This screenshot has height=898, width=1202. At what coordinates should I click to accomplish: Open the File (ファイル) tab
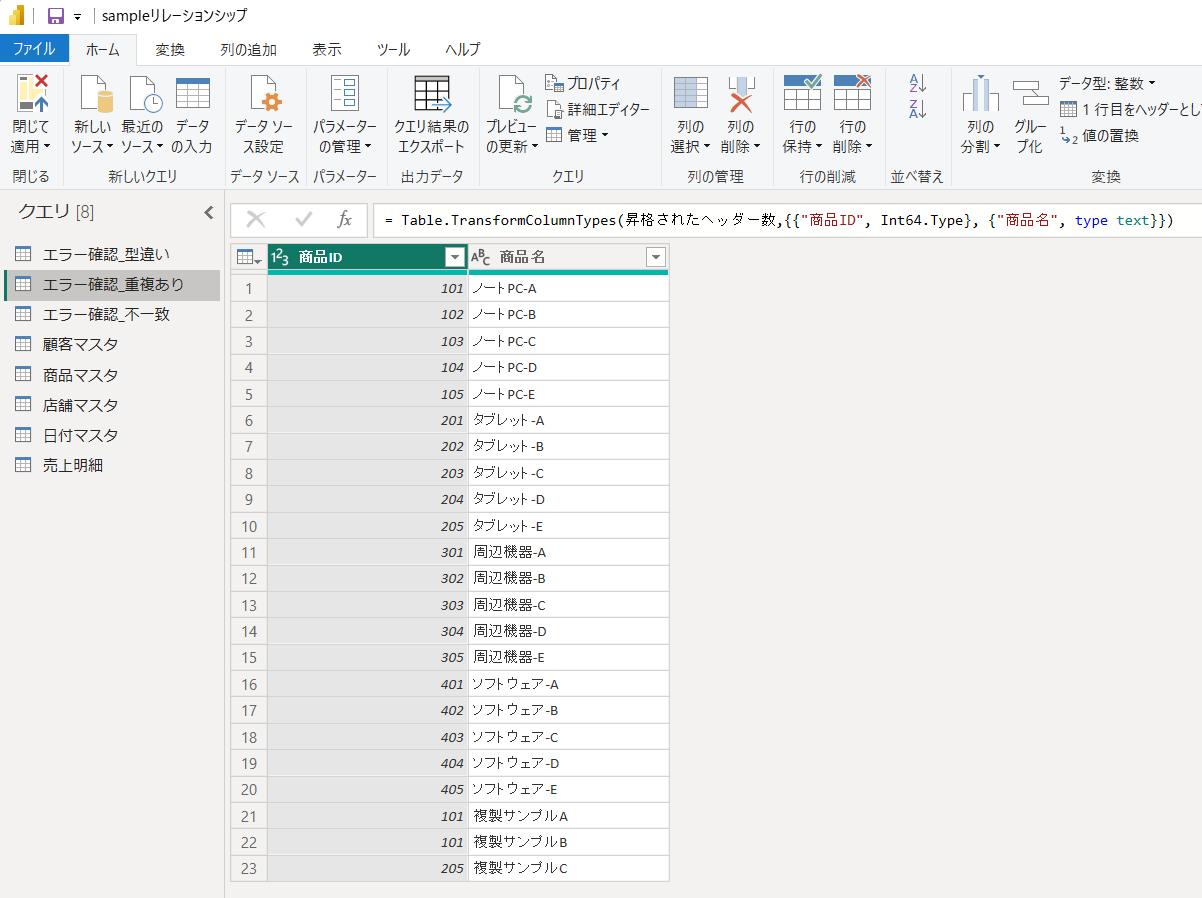click(34, 49)
